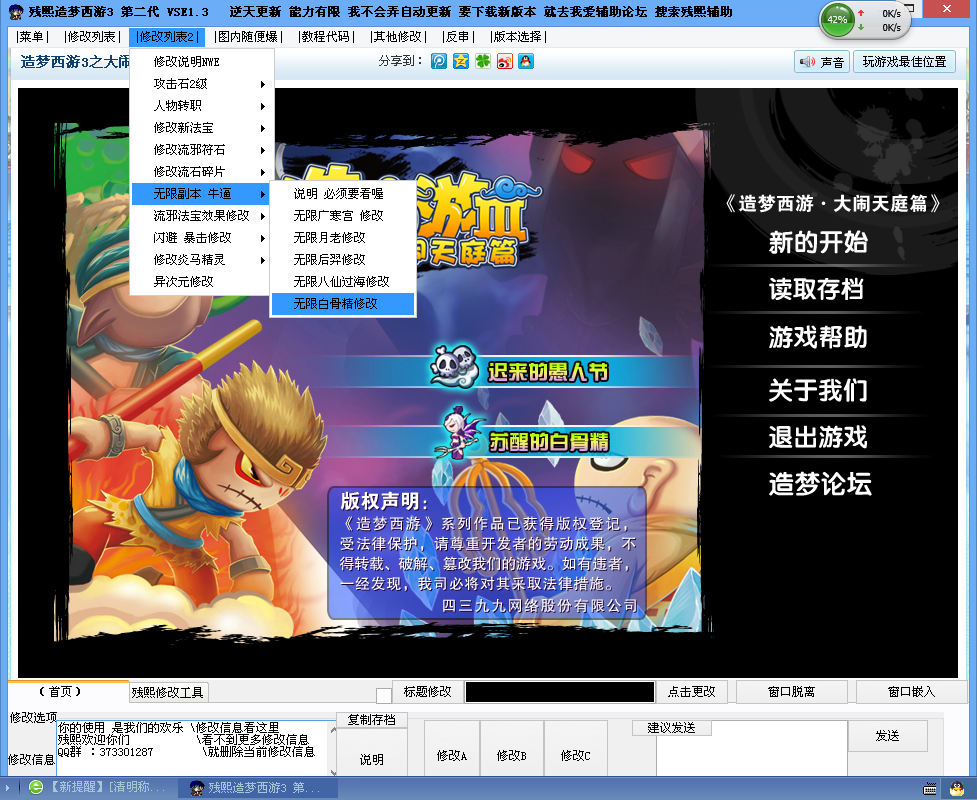Open the 菜单 menu
This screenshot has height=800, width=977.
tap(32, 37)
